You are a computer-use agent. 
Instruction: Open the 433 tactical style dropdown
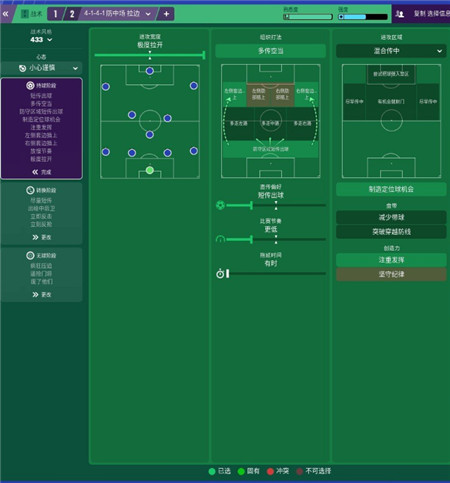tap(41, 40)
